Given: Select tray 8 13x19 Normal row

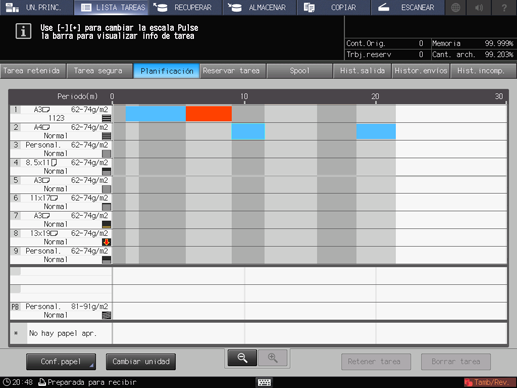Looking at the screenshot, I should pos(61,237).
